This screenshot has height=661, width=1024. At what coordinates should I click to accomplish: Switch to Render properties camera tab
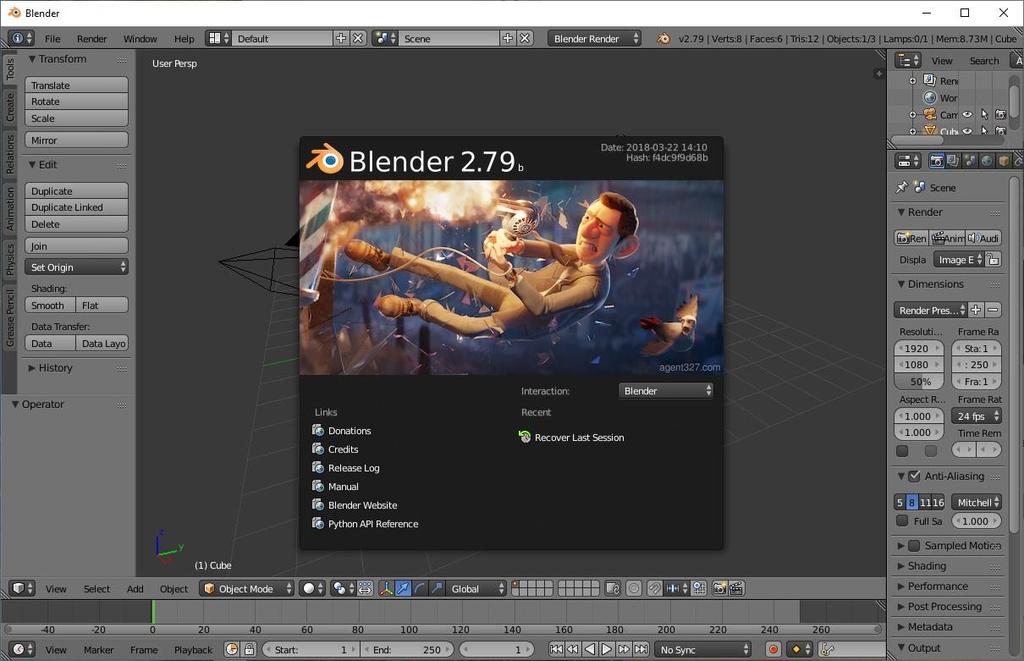point(936,161)
